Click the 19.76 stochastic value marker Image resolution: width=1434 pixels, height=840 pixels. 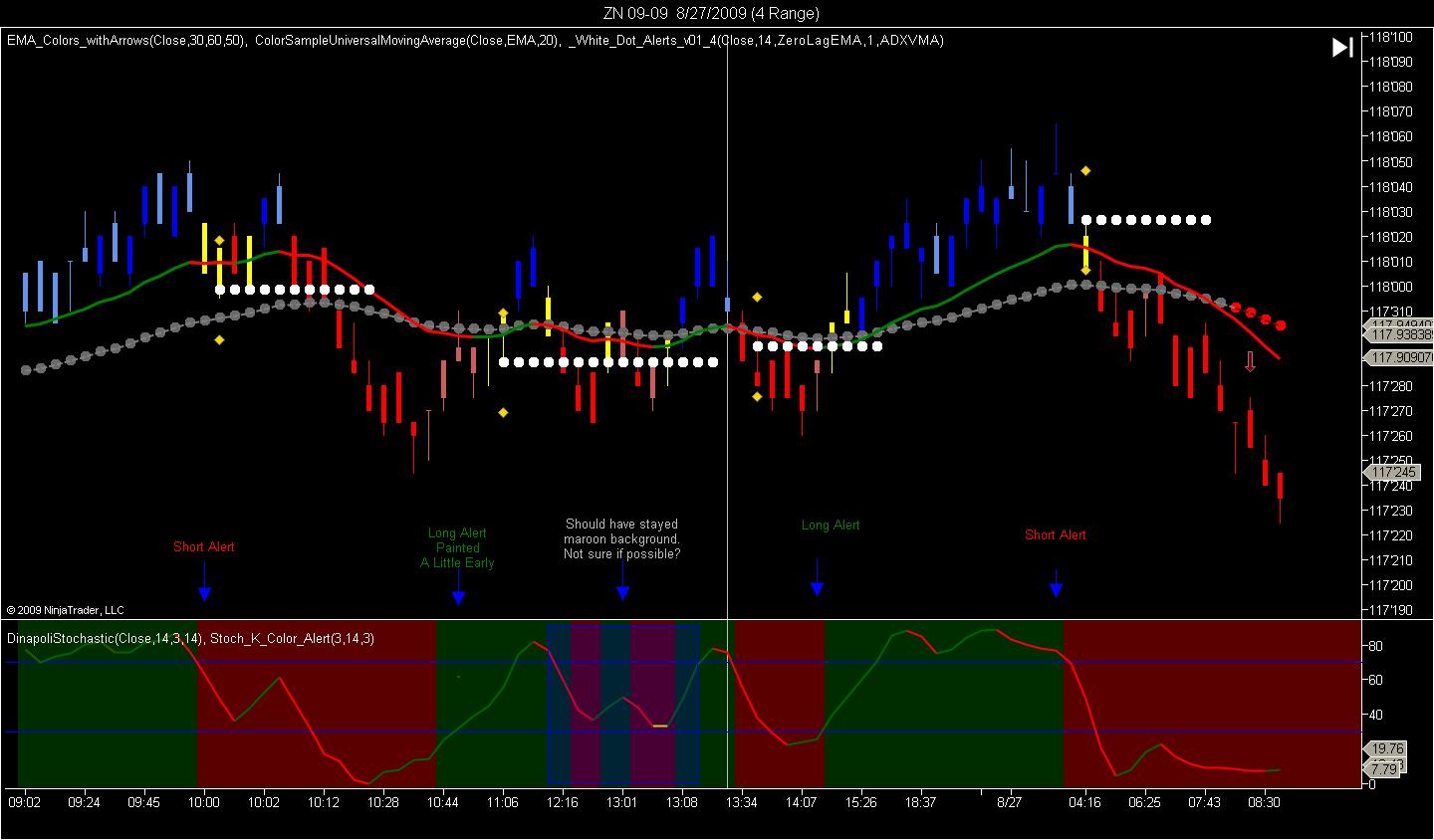(1387, 748)
